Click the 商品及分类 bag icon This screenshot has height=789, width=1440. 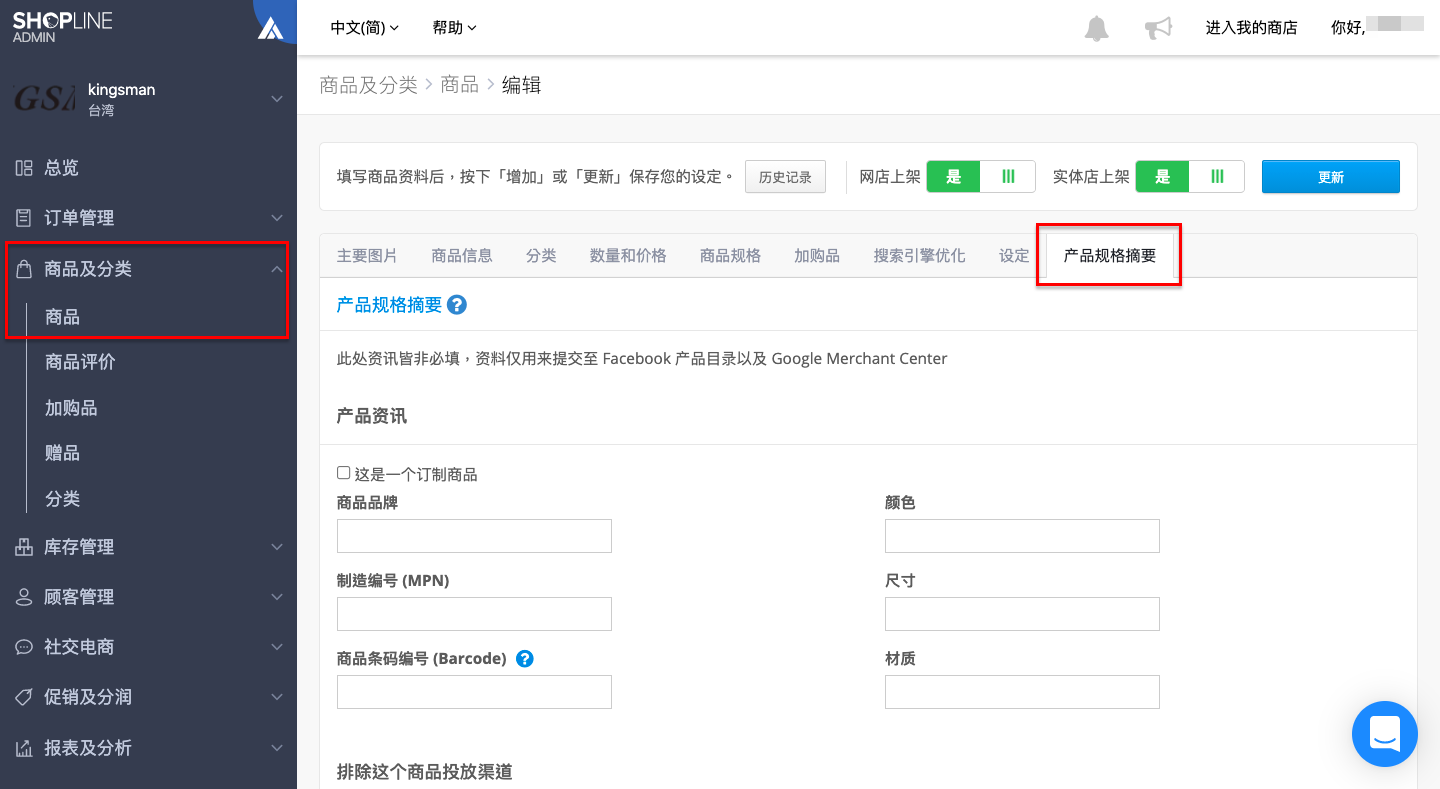(24, 268)
